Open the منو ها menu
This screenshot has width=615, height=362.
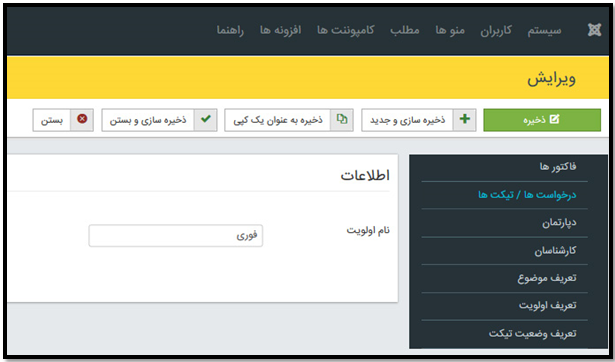pyautogui.click(x=450, y=30)
